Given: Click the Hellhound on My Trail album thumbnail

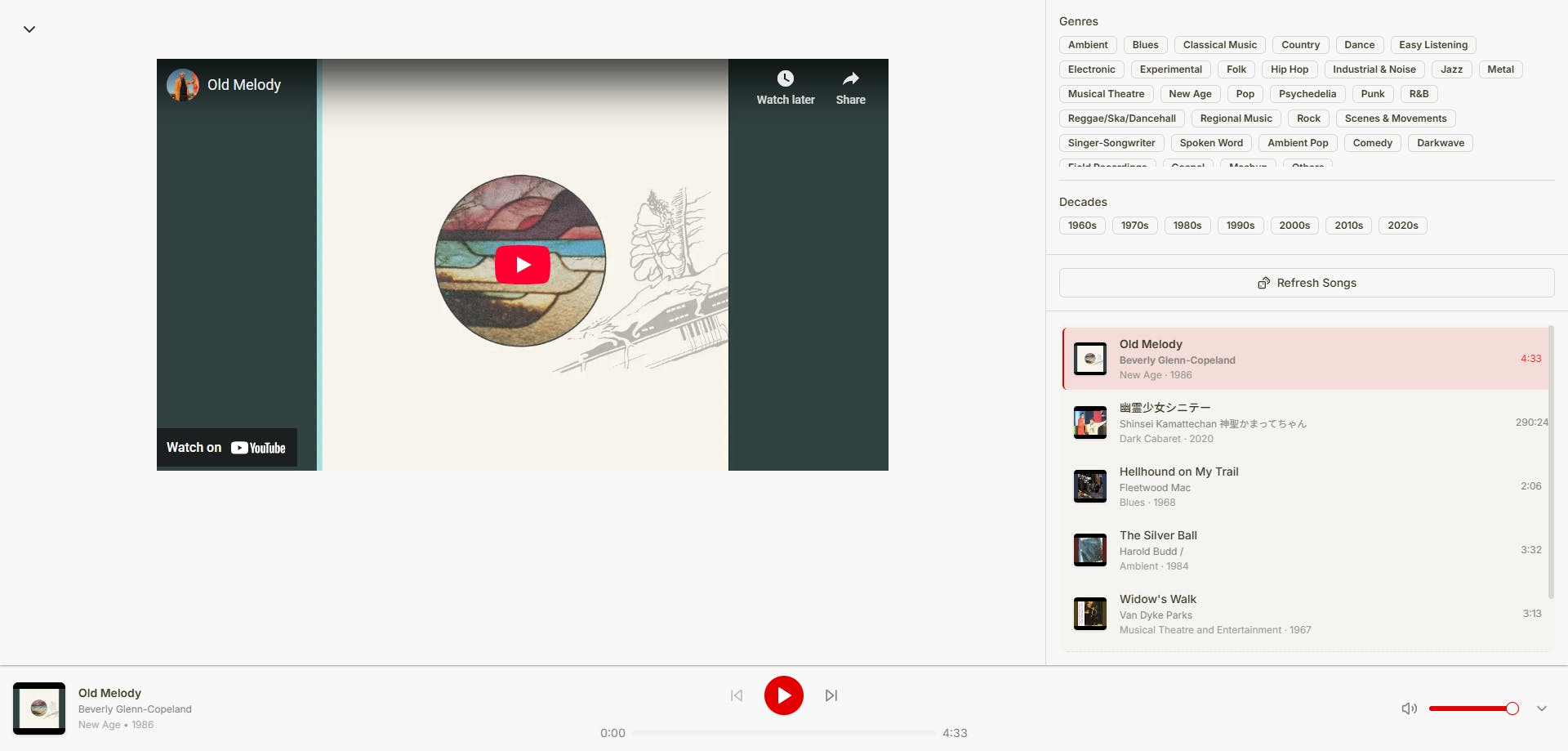Looking at the screenshot, I should (x=1089, y=486).
